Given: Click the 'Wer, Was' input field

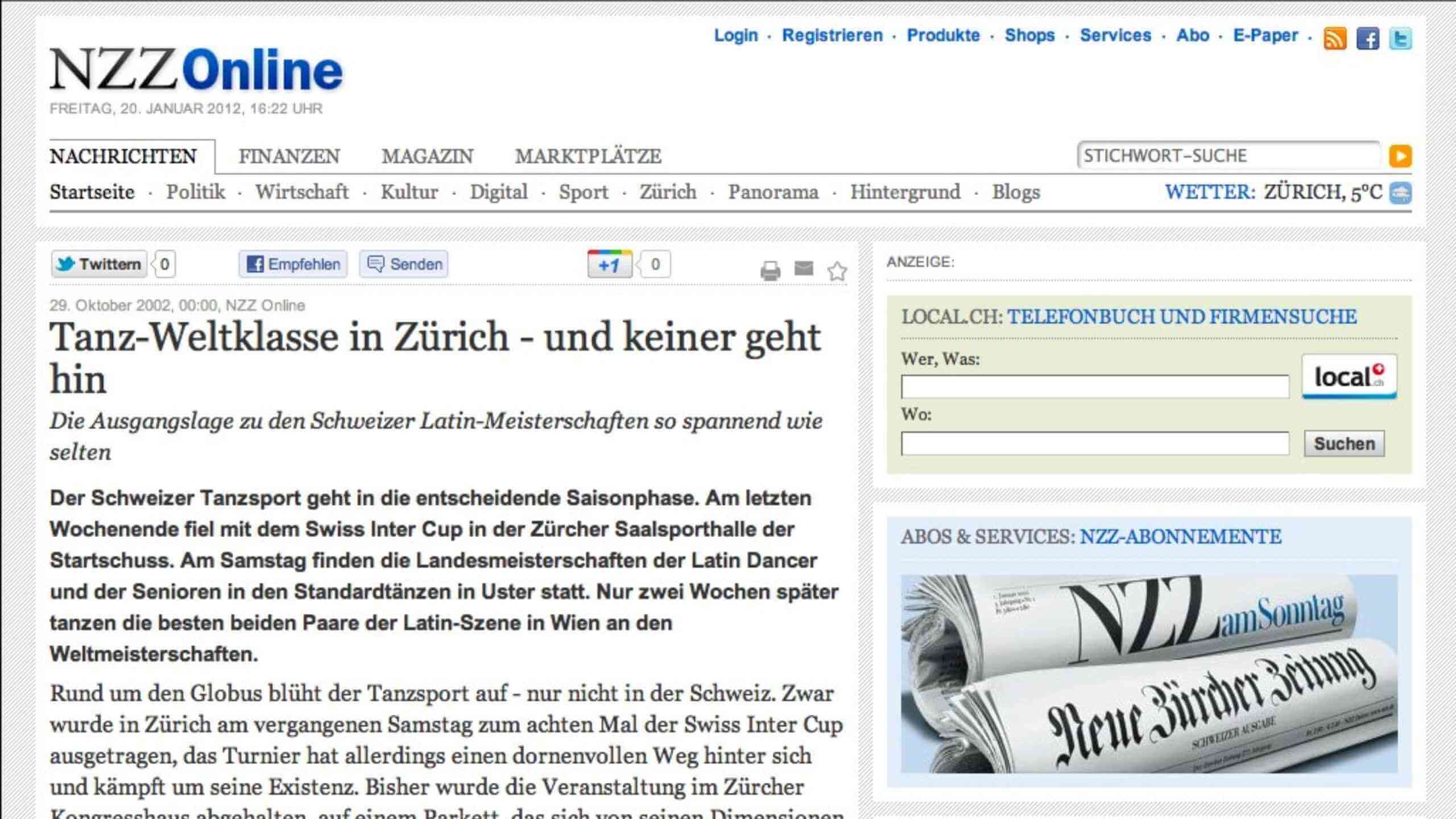Looking at the screenshot, I should coord(1094,387).
